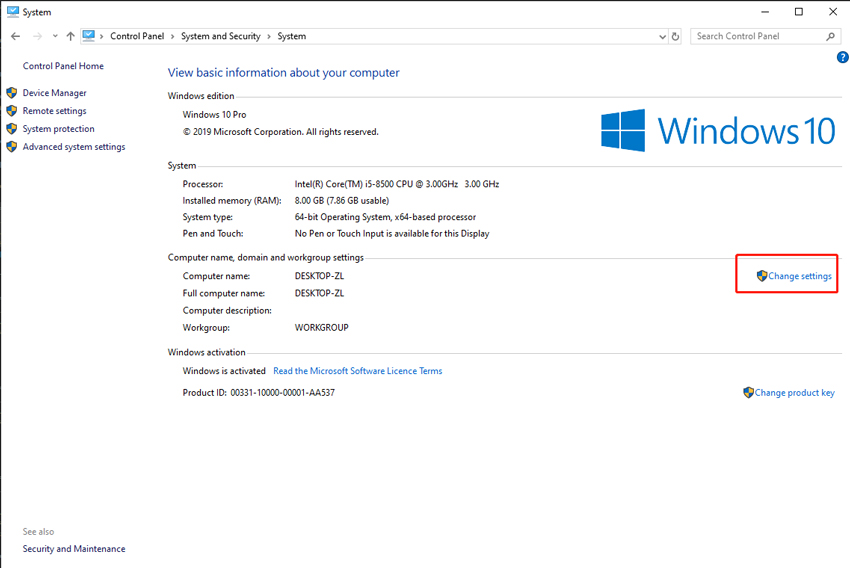Select processor value Intel(R) Core(TM) i5-8500

[397, 184]
